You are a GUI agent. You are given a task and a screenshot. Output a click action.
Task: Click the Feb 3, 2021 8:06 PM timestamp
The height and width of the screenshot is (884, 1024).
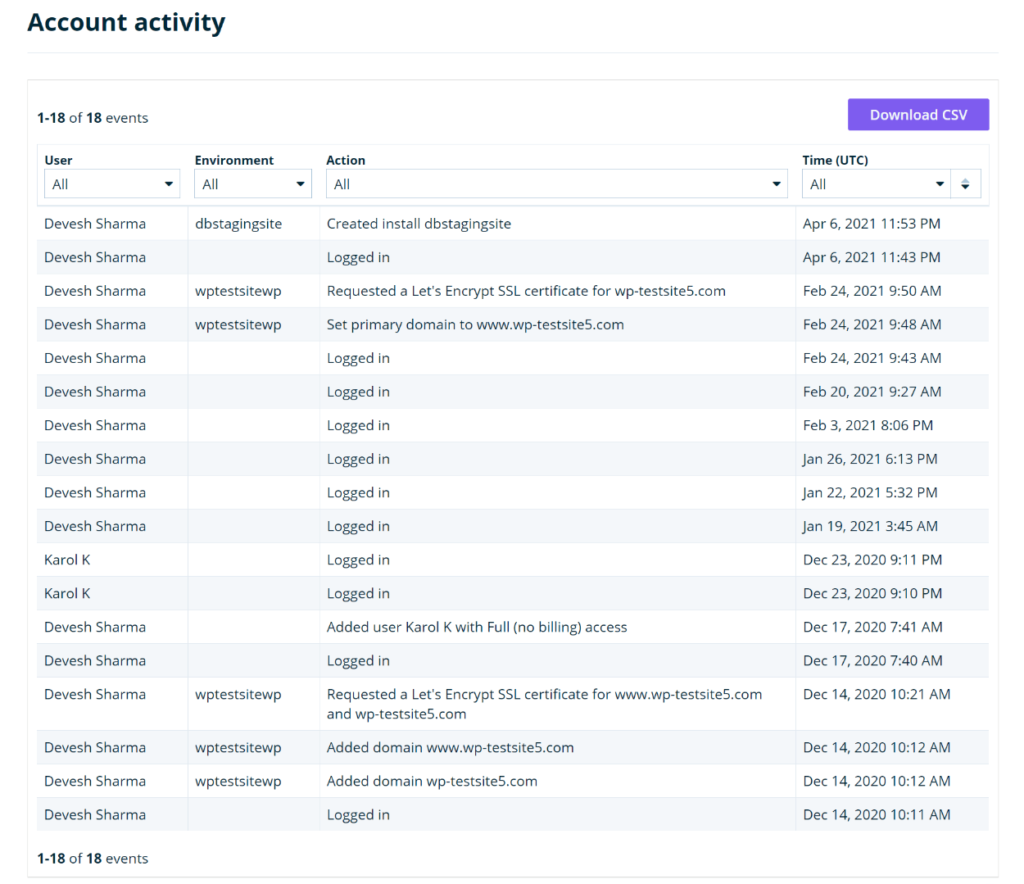click(x=867, y=426)
